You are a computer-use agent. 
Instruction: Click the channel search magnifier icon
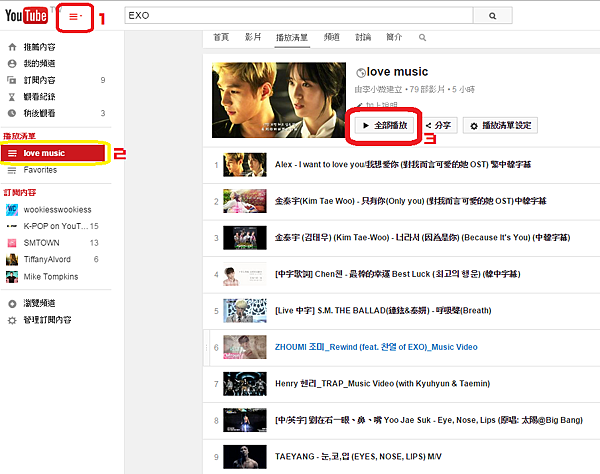click(x=422, y=37)
